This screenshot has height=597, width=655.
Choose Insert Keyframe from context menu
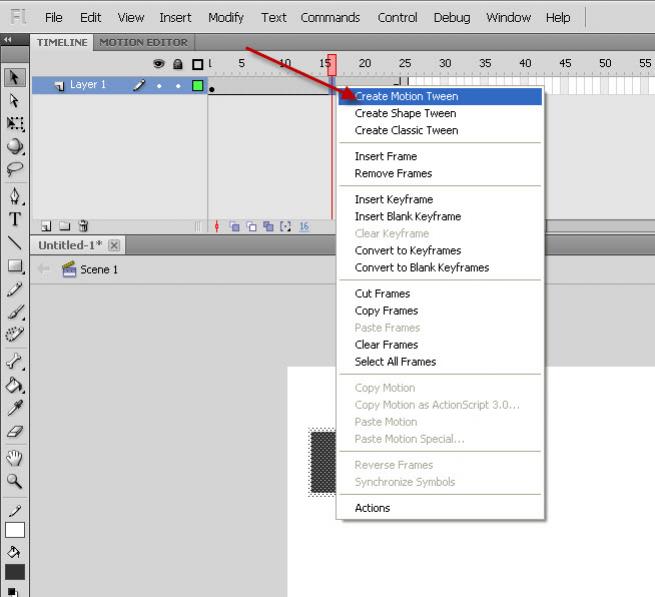[x=440, y=199]
